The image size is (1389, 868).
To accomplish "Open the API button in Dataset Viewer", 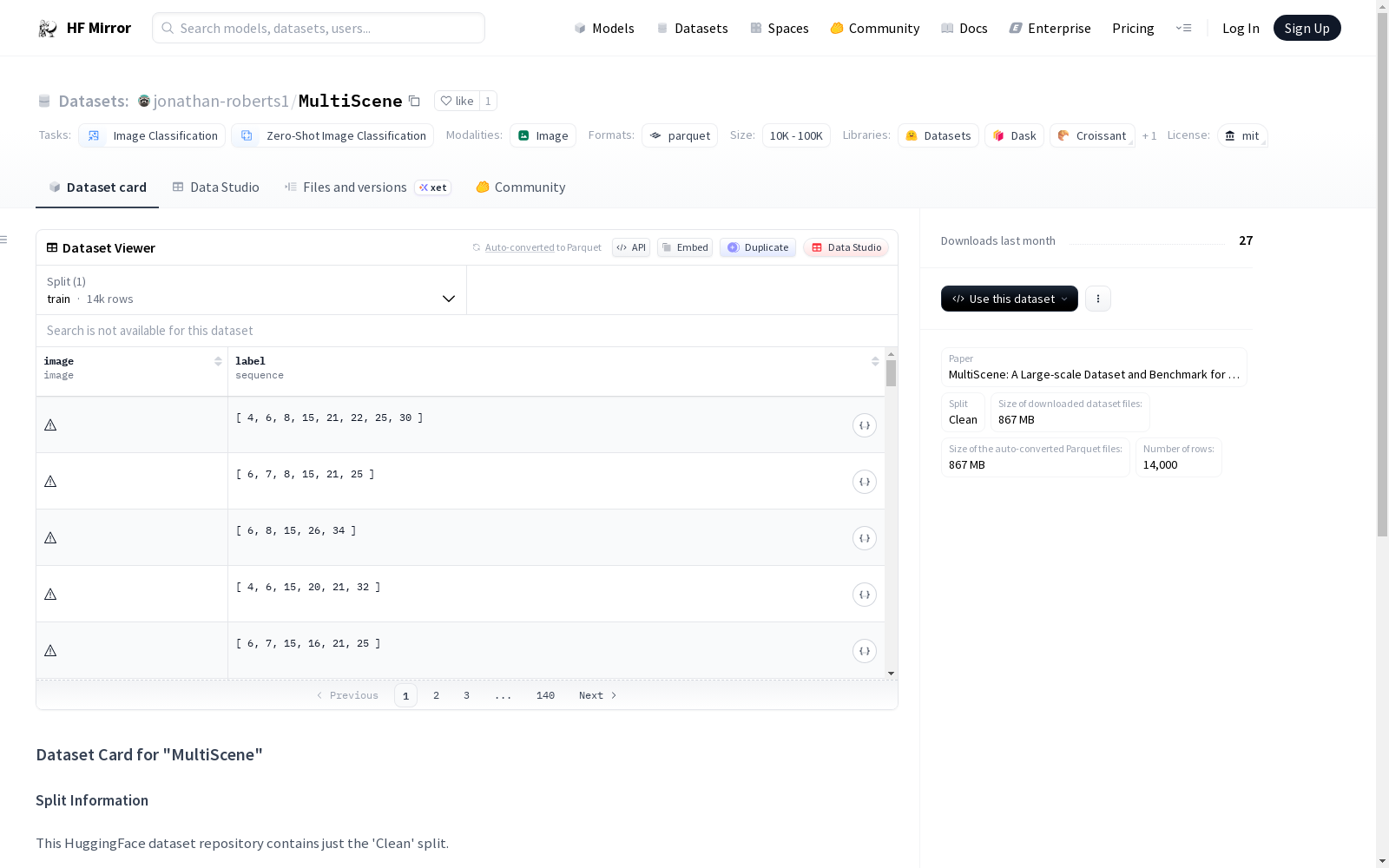I will [x=631, y=247].
